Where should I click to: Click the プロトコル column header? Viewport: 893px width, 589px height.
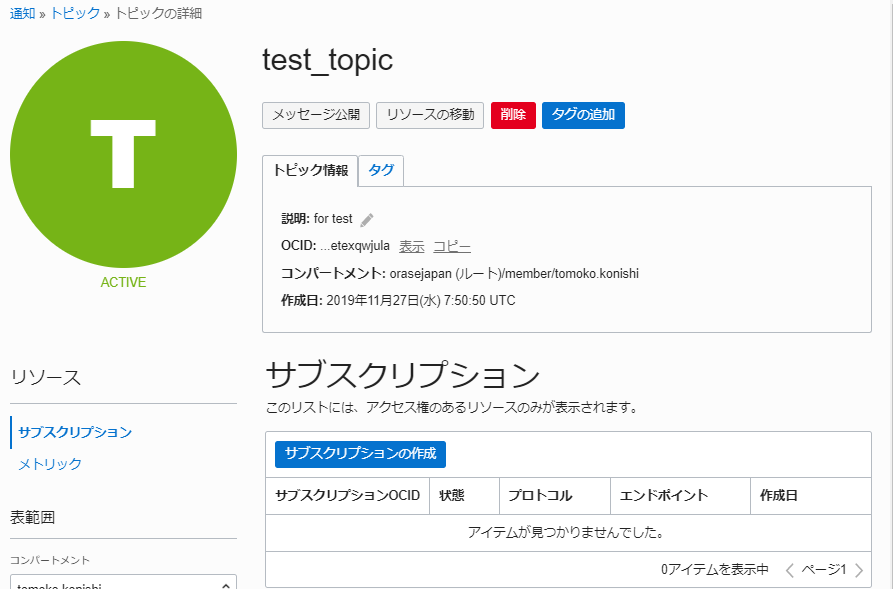coord(540,496)
